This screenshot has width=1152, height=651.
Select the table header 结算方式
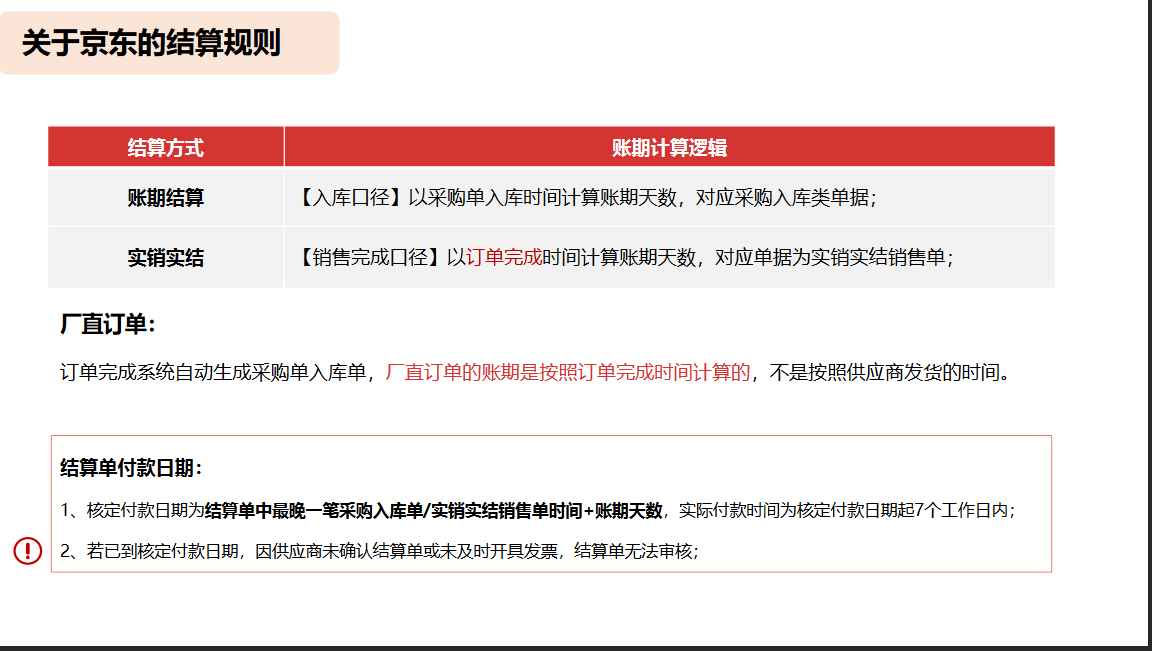pos(165,147)
